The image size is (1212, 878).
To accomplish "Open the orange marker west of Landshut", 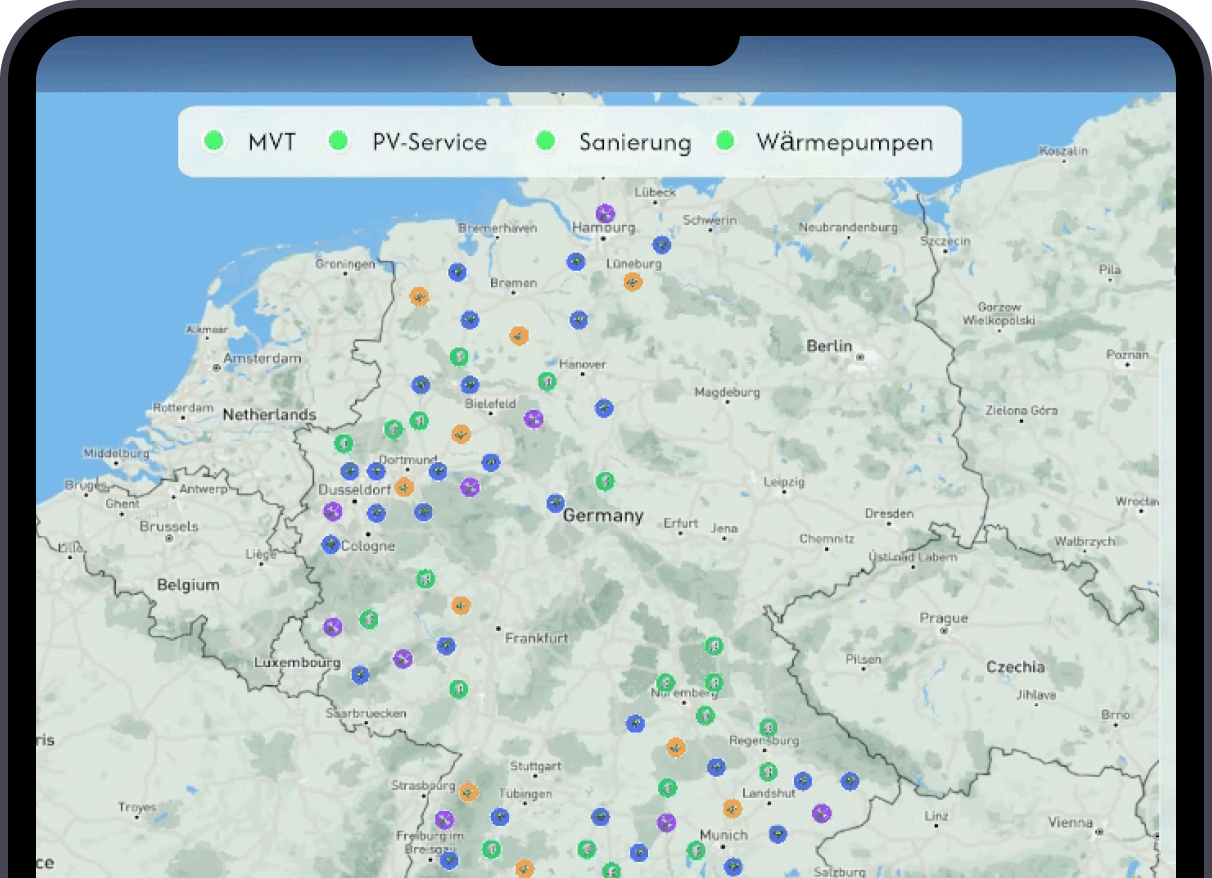I will coord(733,807).
